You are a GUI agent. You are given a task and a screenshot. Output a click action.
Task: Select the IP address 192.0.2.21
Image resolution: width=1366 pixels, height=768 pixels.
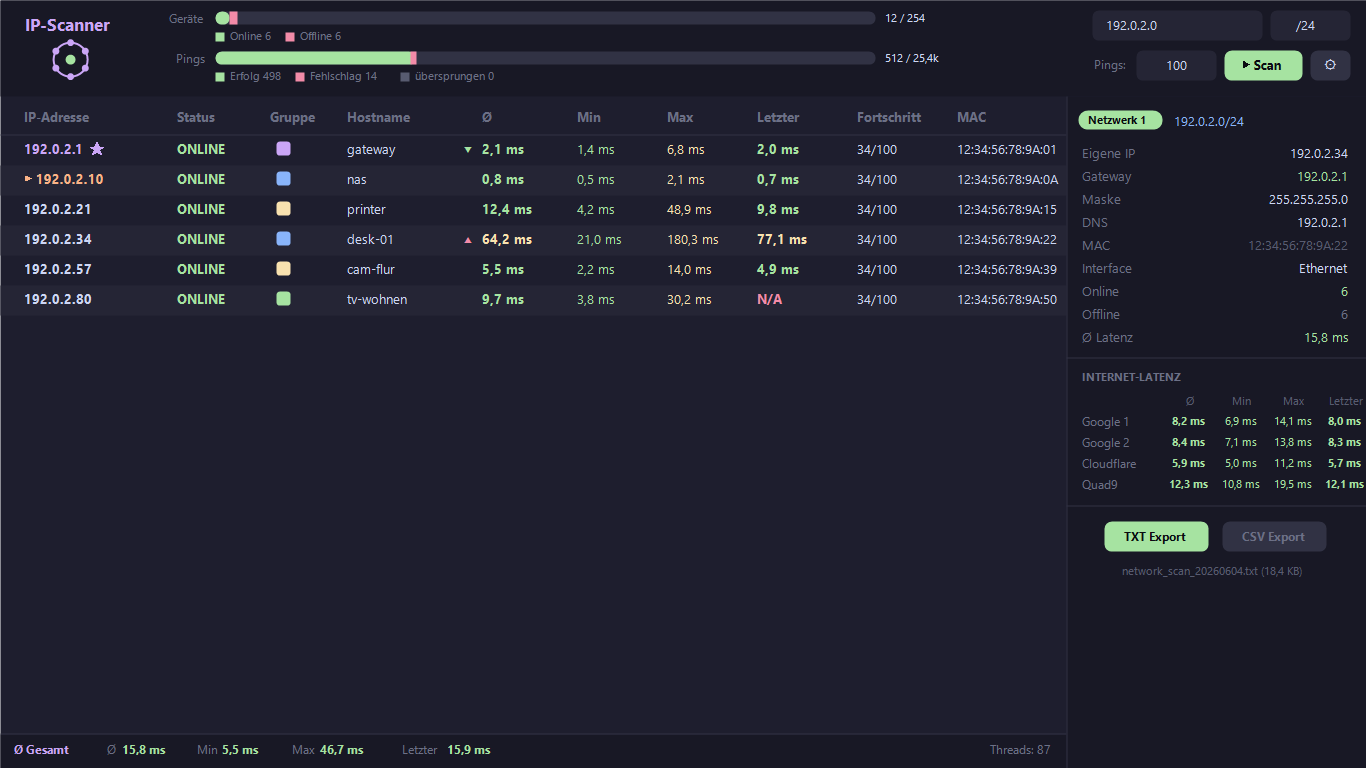tap(58, 209)
